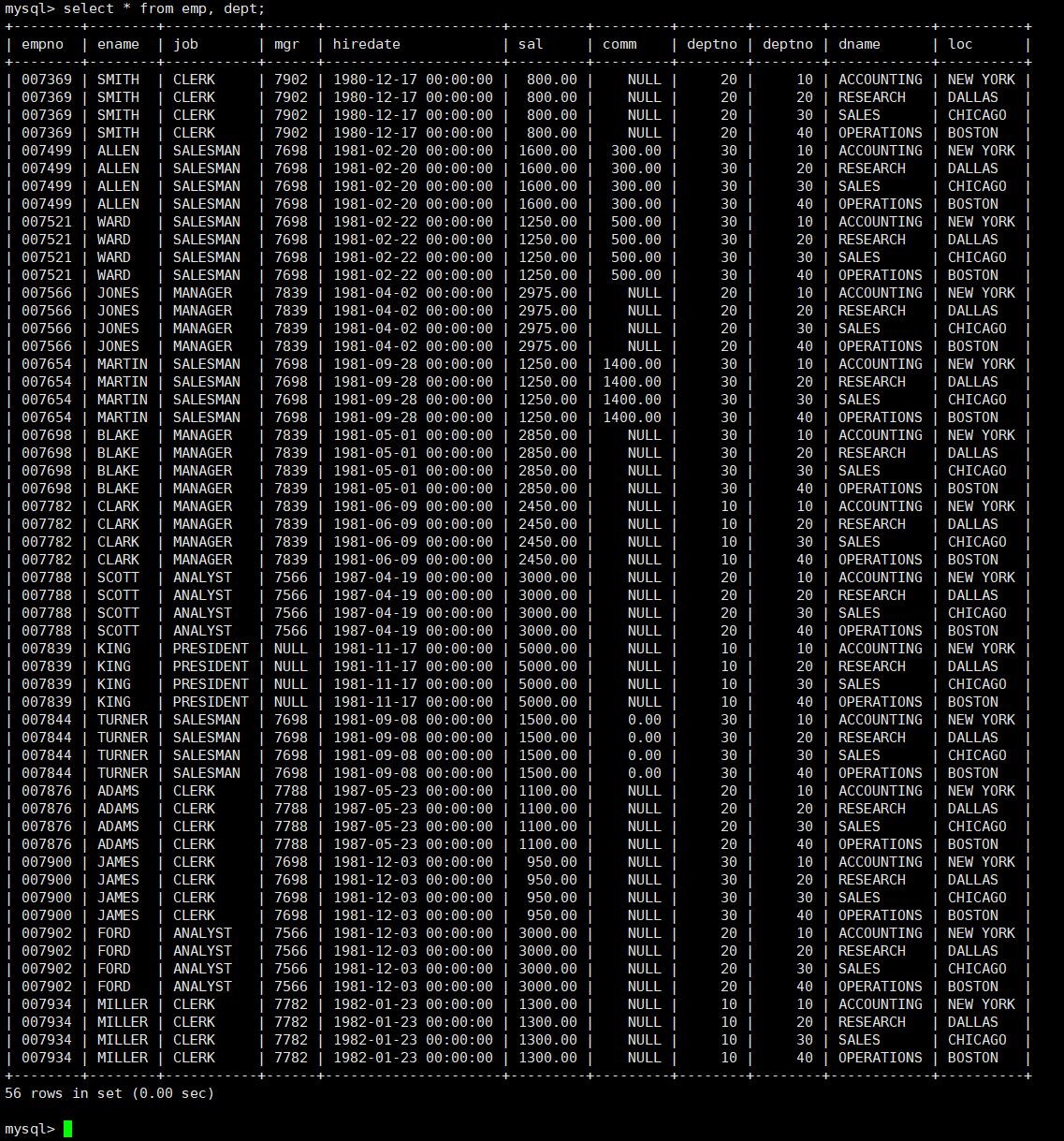Click 007698 empno in BLAKE's BOSTON row

point(47,489)
